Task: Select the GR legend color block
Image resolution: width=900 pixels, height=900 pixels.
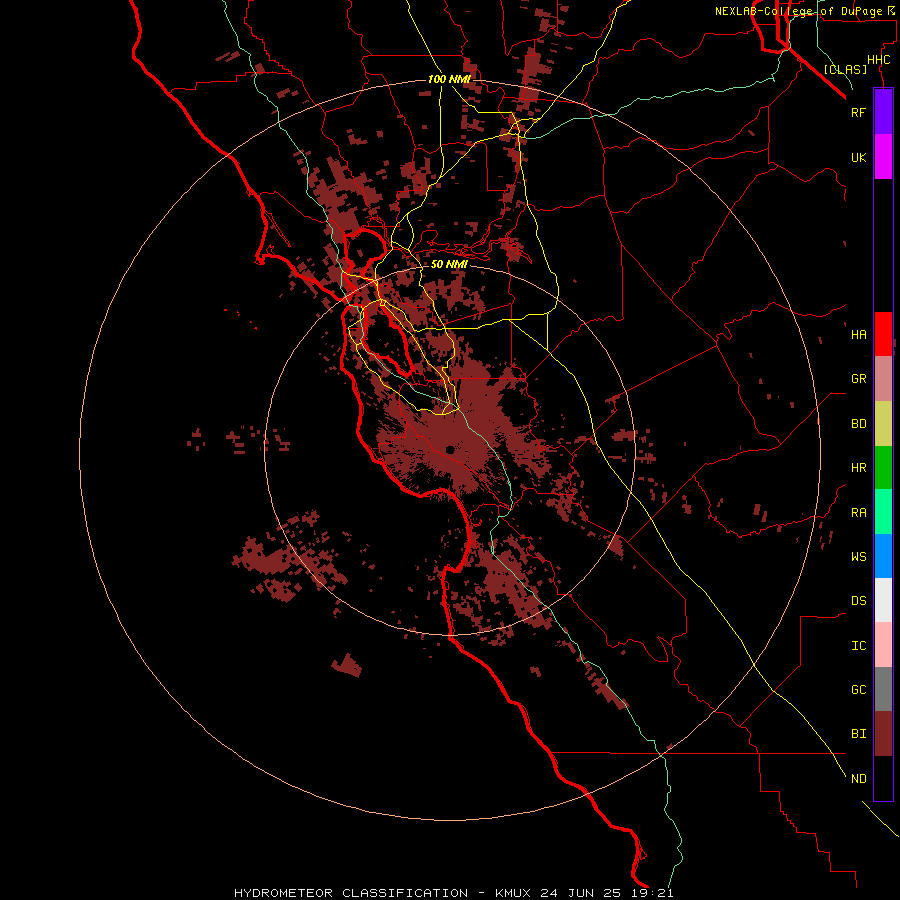Action: coord(883,379)
